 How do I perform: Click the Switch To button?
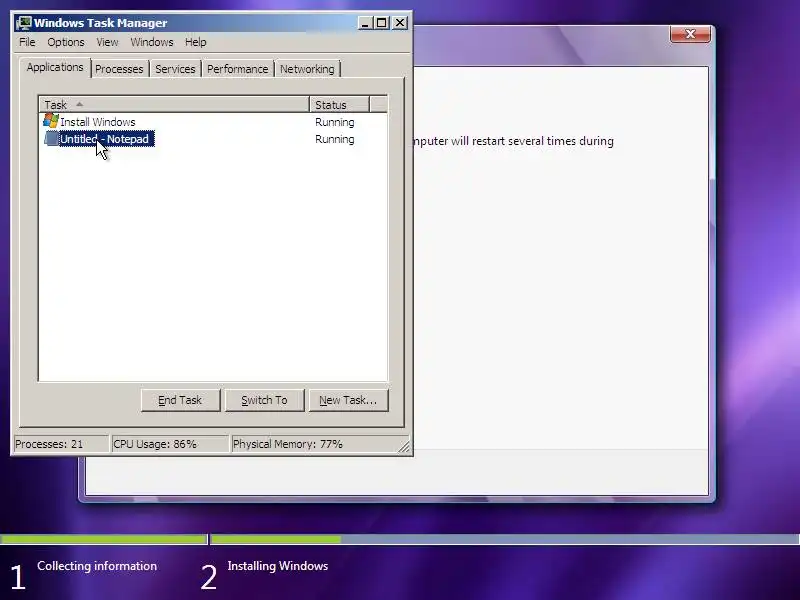click(264, 400)
